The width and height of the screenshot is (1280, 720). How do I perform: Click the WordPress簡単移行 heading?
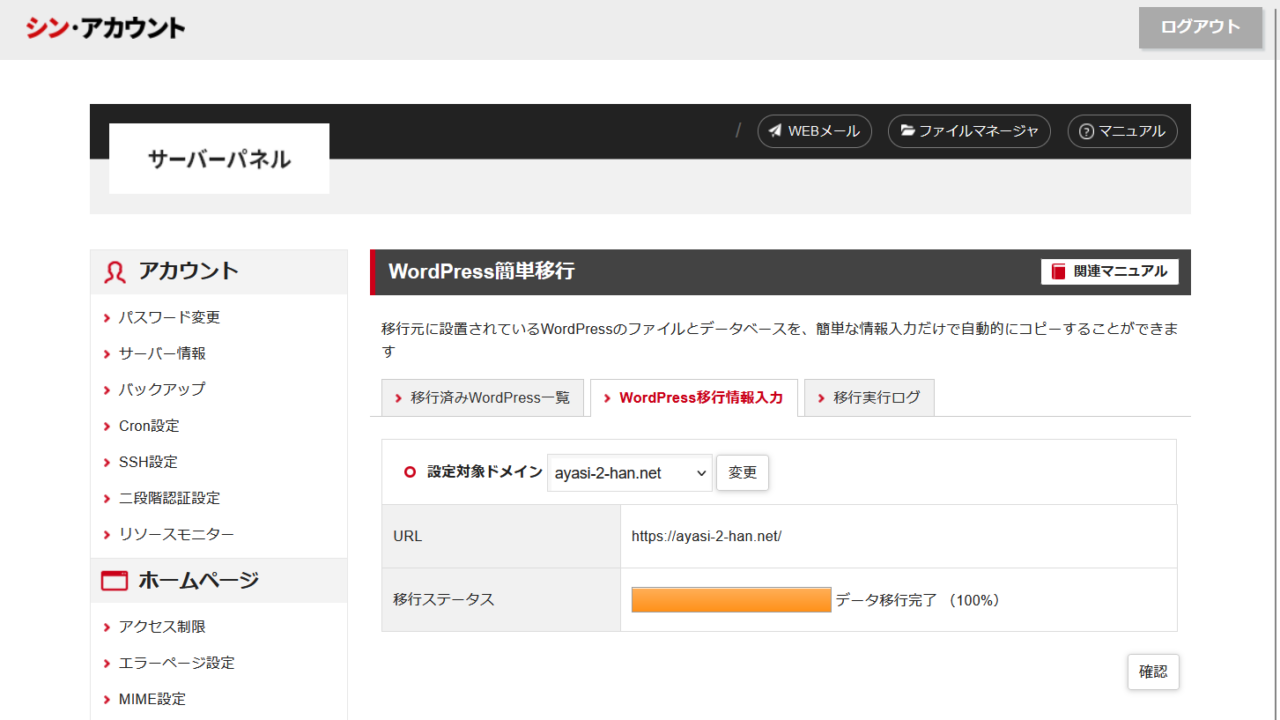(481, 271)
